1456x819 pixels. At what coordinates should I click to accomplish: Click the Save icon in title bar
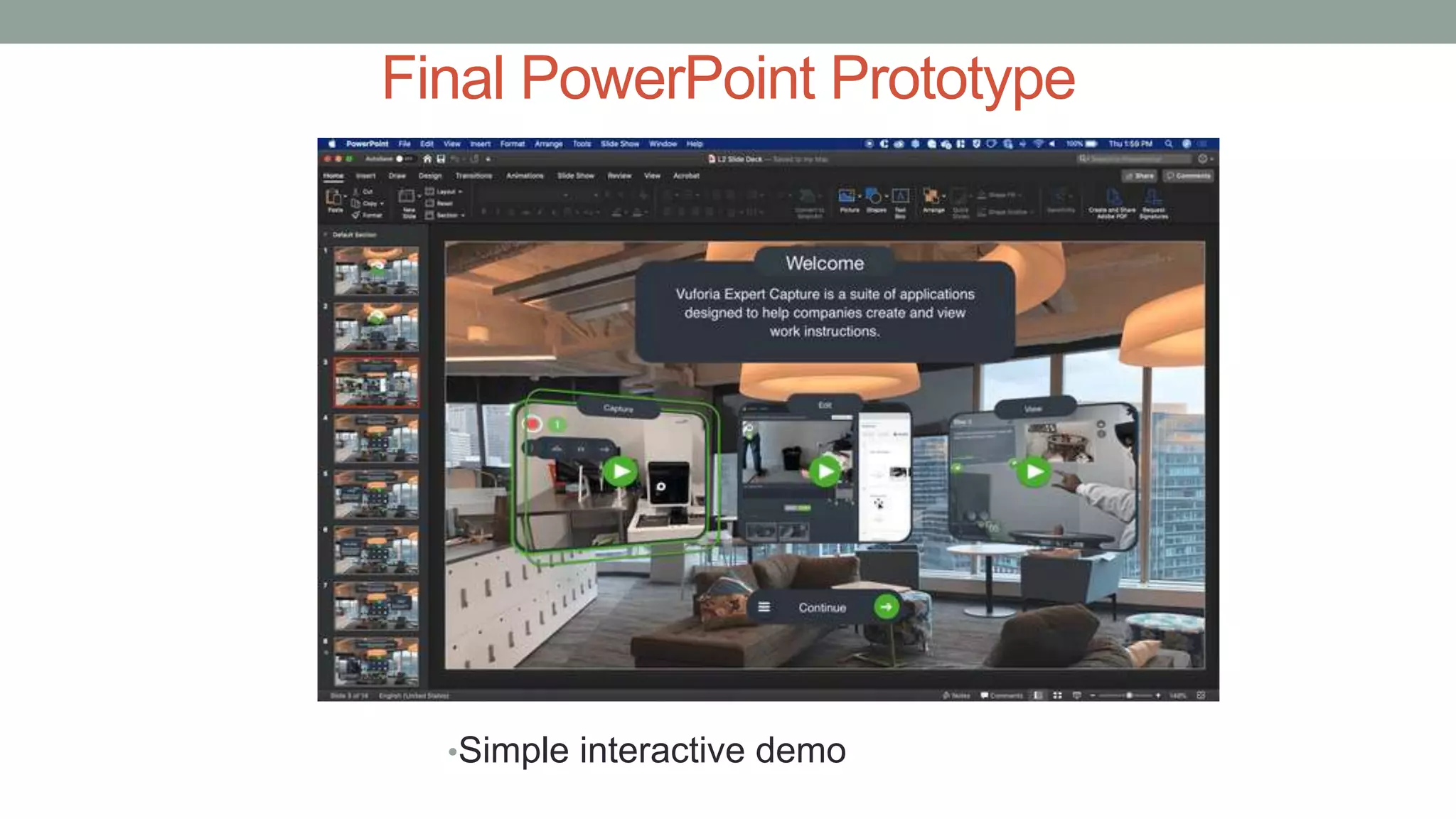click(x=441, y=159)
